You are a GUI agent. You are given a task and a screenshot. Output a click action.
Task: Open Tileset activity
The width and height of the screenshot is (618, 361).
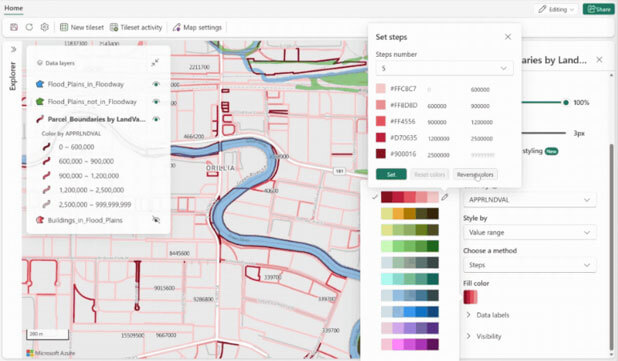[x=136, y=27]
